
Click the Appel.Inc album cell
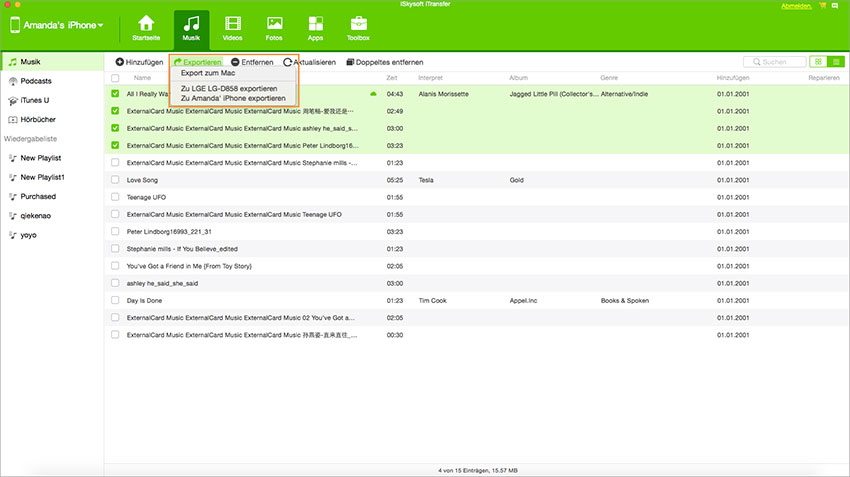coord(523,300)
